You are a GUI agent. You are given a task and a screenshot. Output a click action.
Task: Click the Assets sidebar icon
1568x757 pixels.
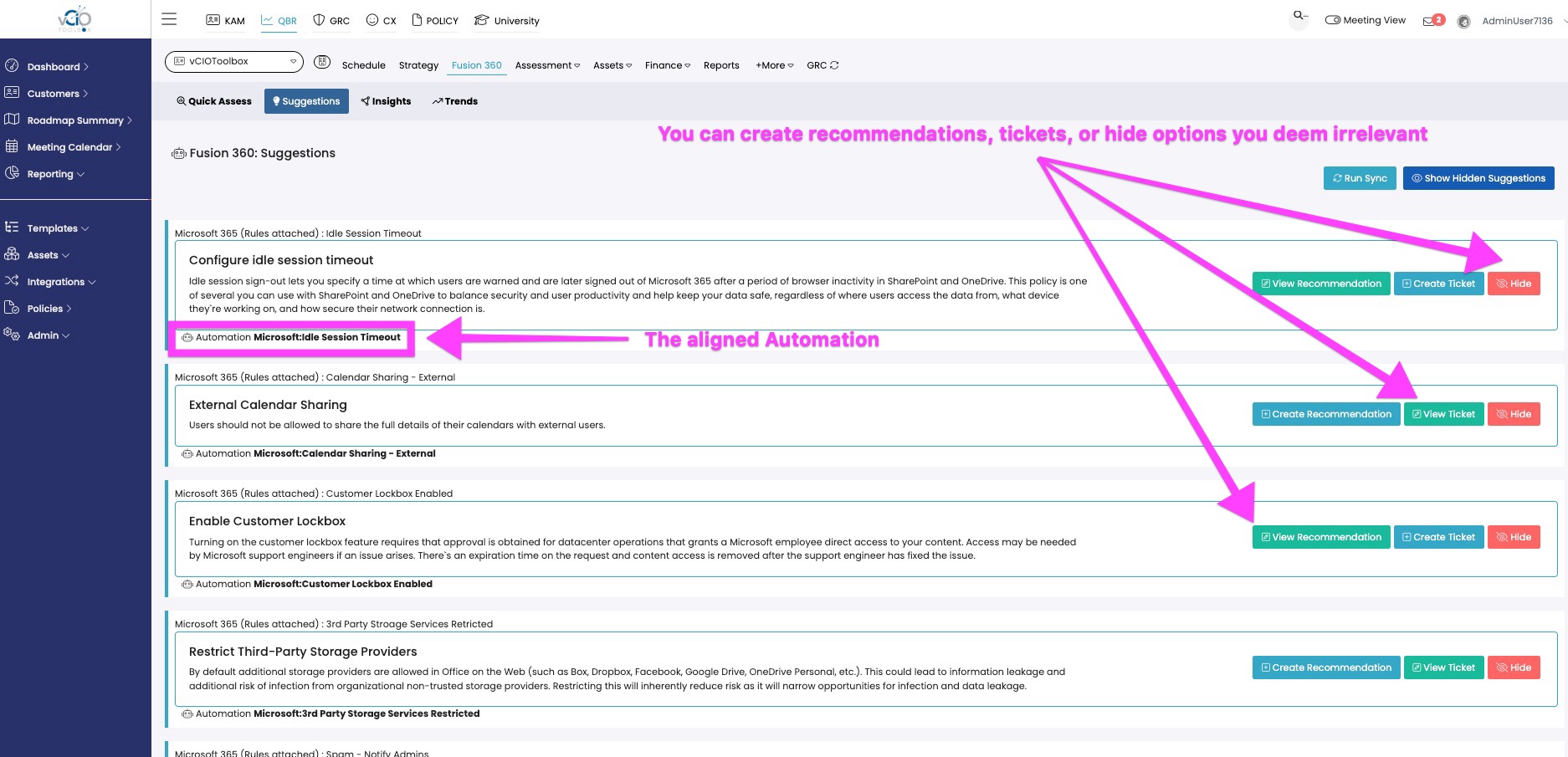click(12, 253)
